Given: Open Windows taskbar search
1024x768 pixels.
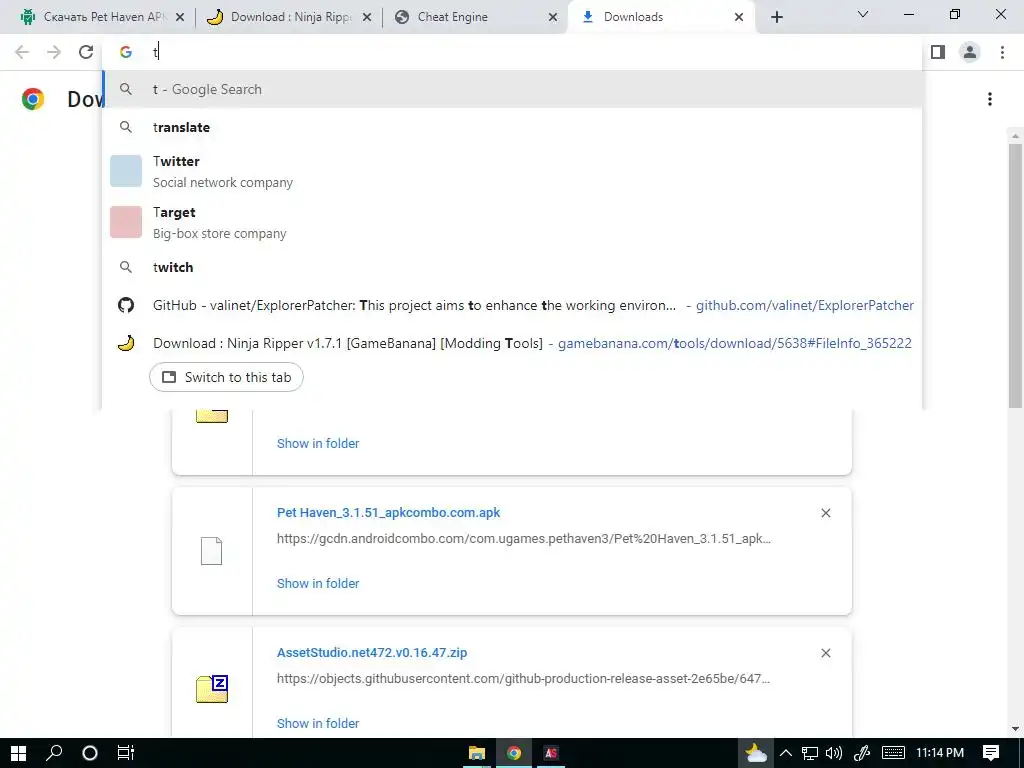Looking at the screenshot, I should 54,753.
